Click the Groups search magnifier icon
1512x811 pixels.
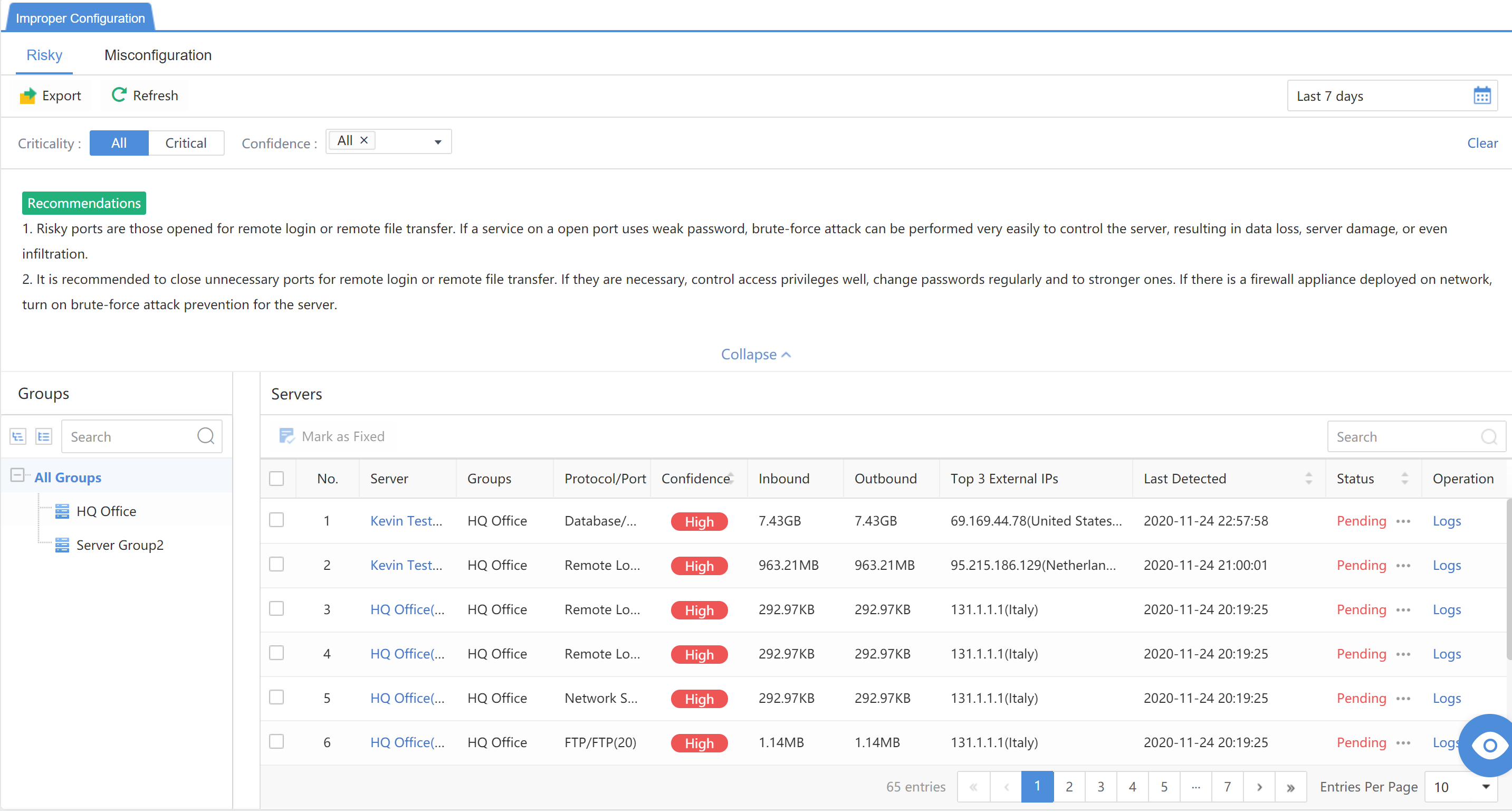205,436
